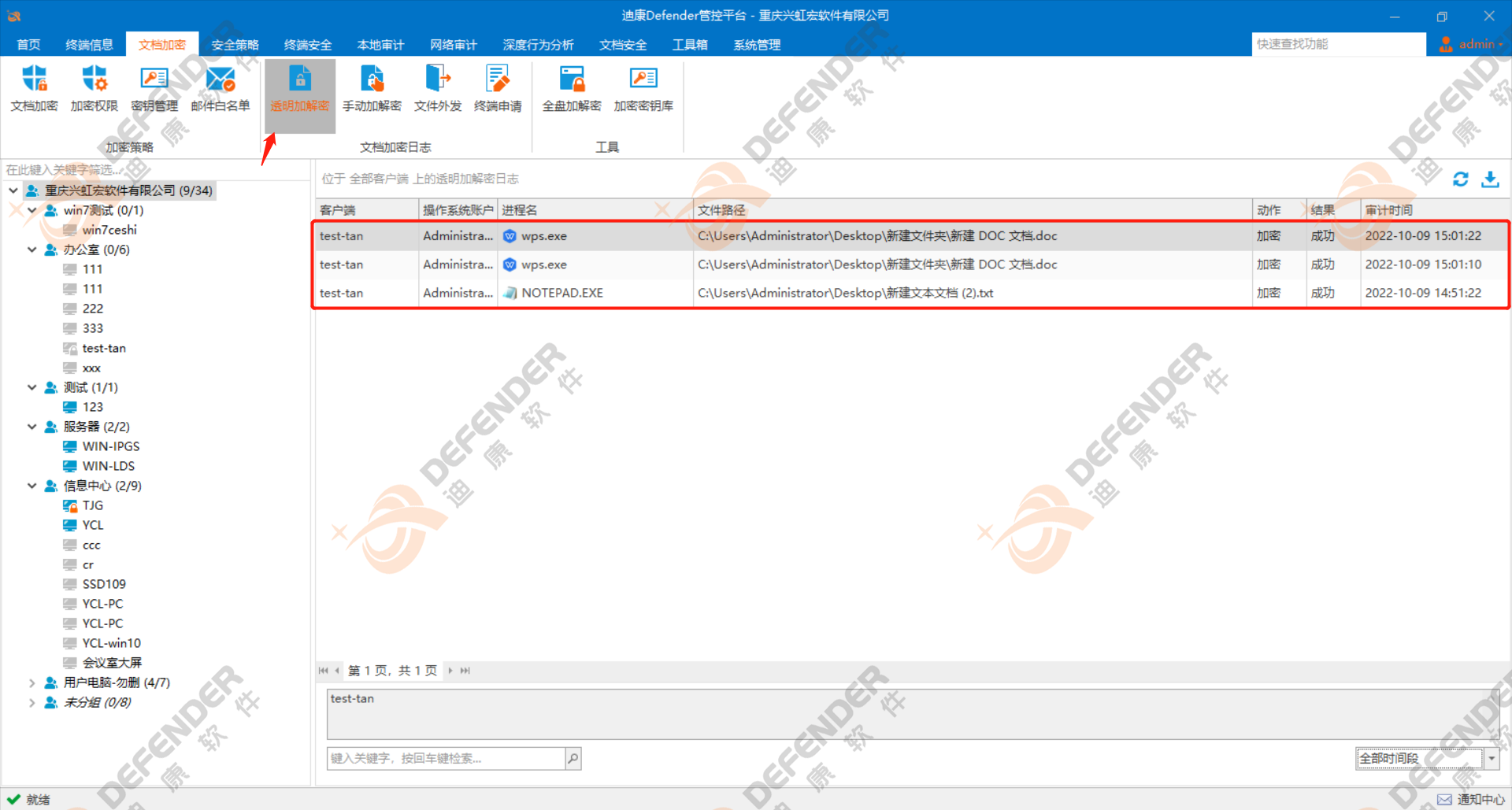Switch to the 终端信息 tab
The height and width of the screenshot is (810, 1512).
[x=89, y=45]
